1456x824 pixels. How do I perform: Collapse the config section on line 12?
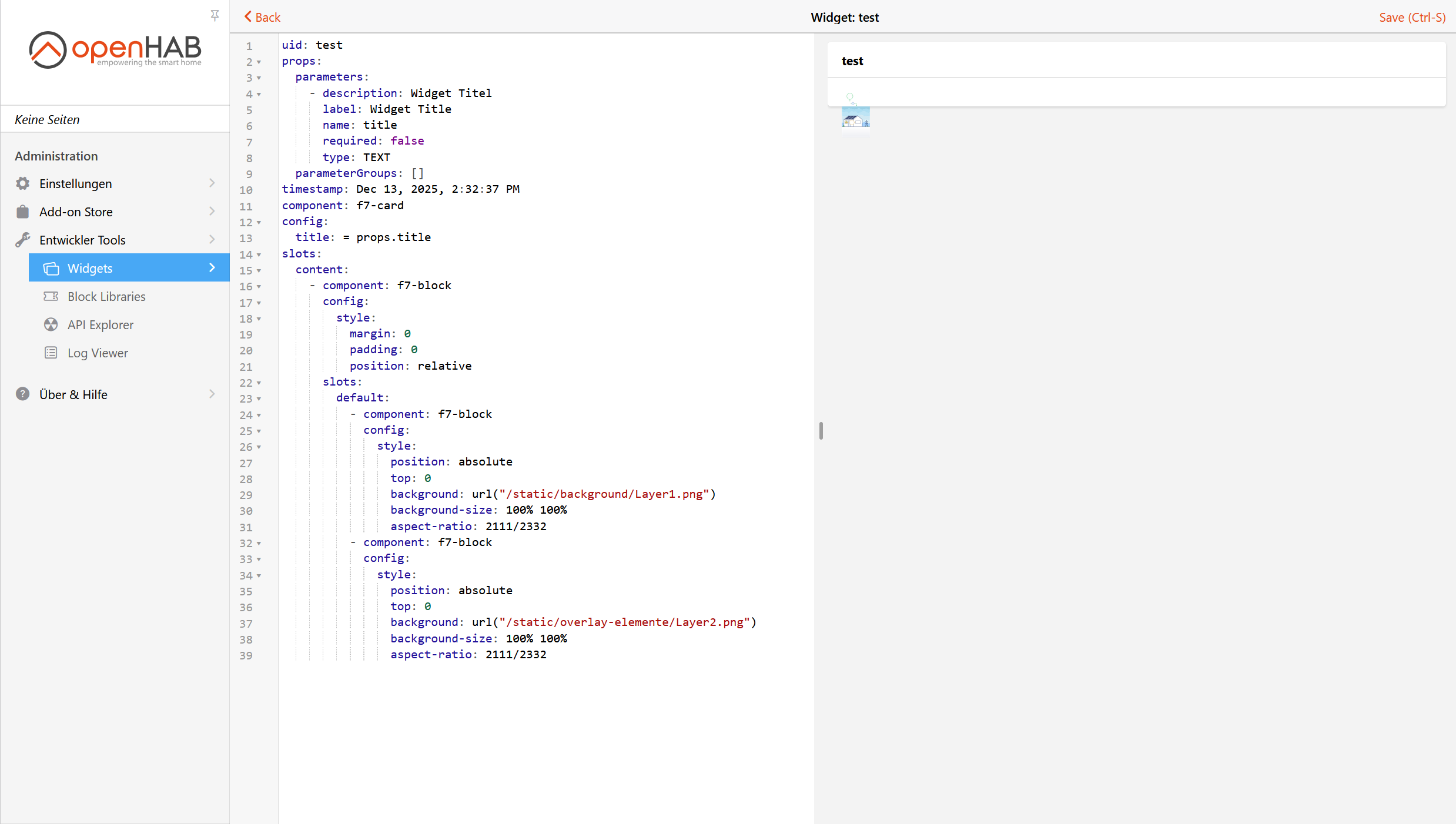pos(259,223)
